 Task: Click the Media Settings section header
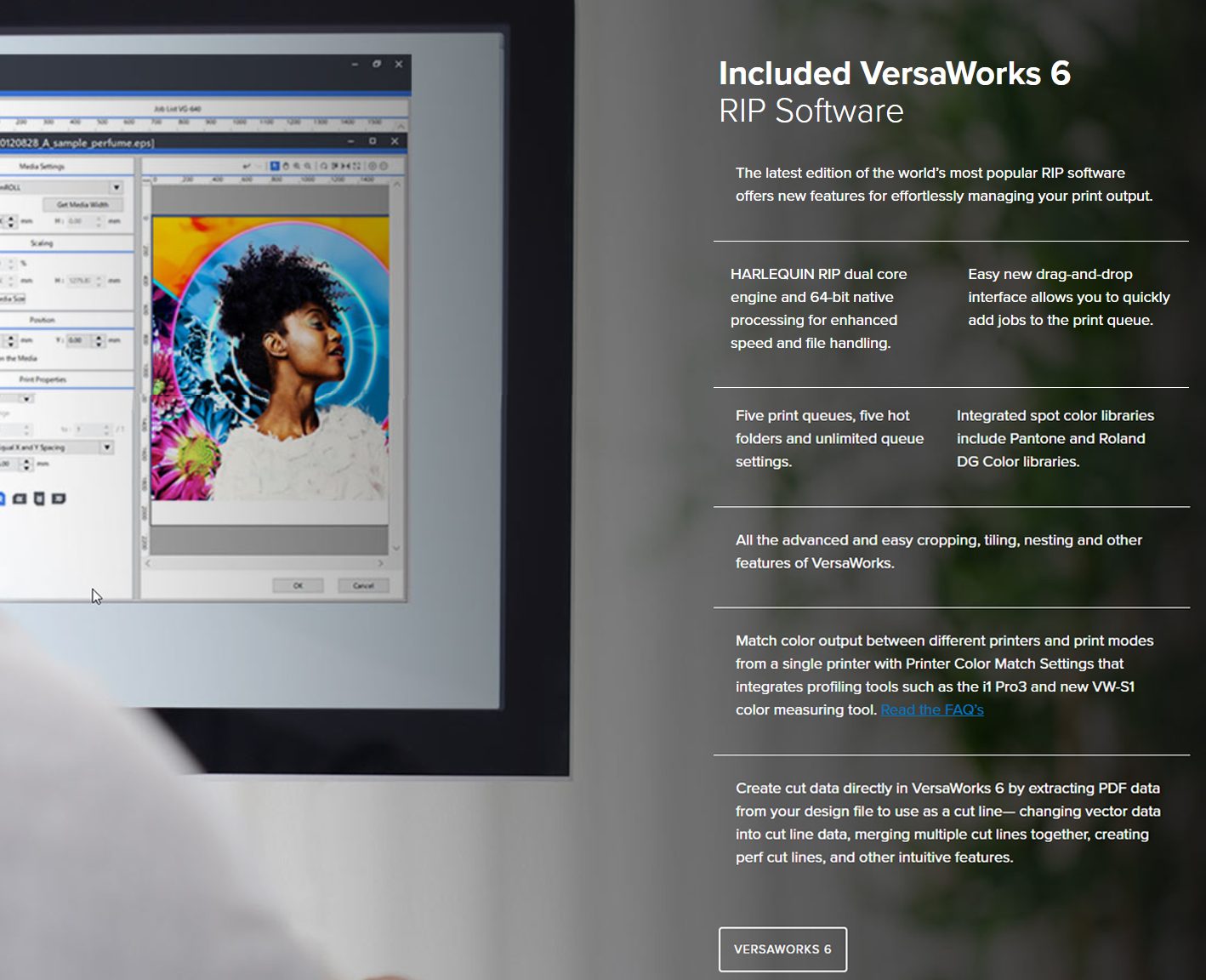tap(42, 167)
